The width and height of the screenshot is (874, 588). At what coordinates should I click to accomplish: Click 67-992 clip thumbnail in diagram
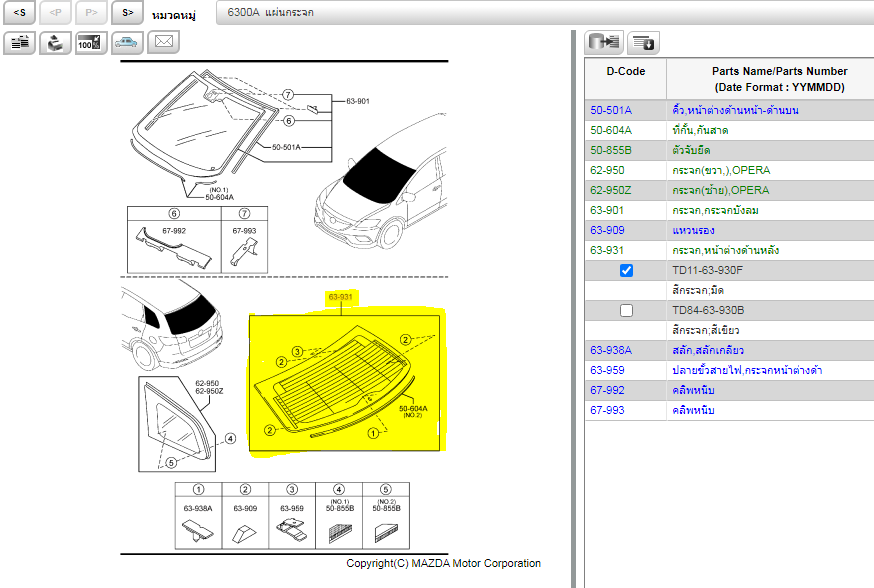coord(174,246)
